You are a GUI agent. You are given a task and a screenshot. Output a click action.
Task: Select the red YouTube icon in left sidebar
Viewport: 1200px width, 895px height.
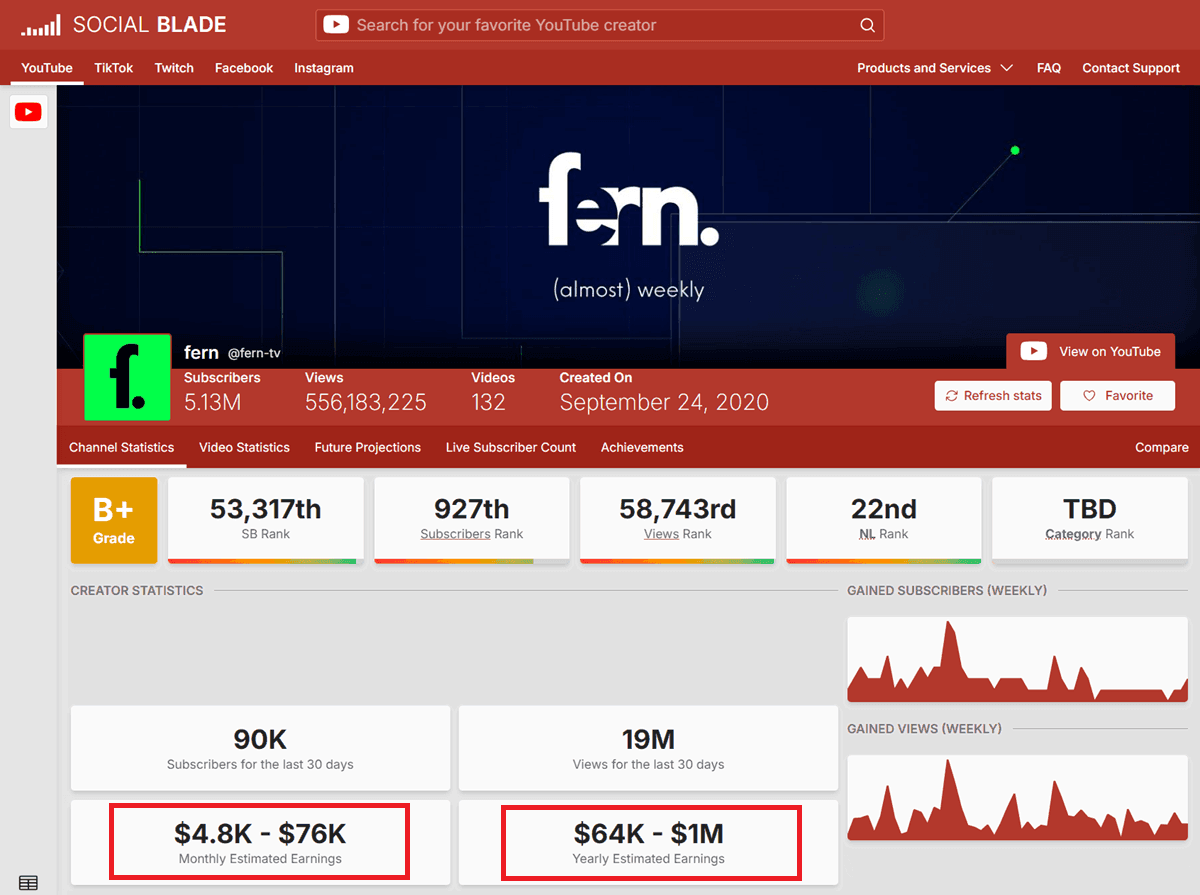pos(29,112)
